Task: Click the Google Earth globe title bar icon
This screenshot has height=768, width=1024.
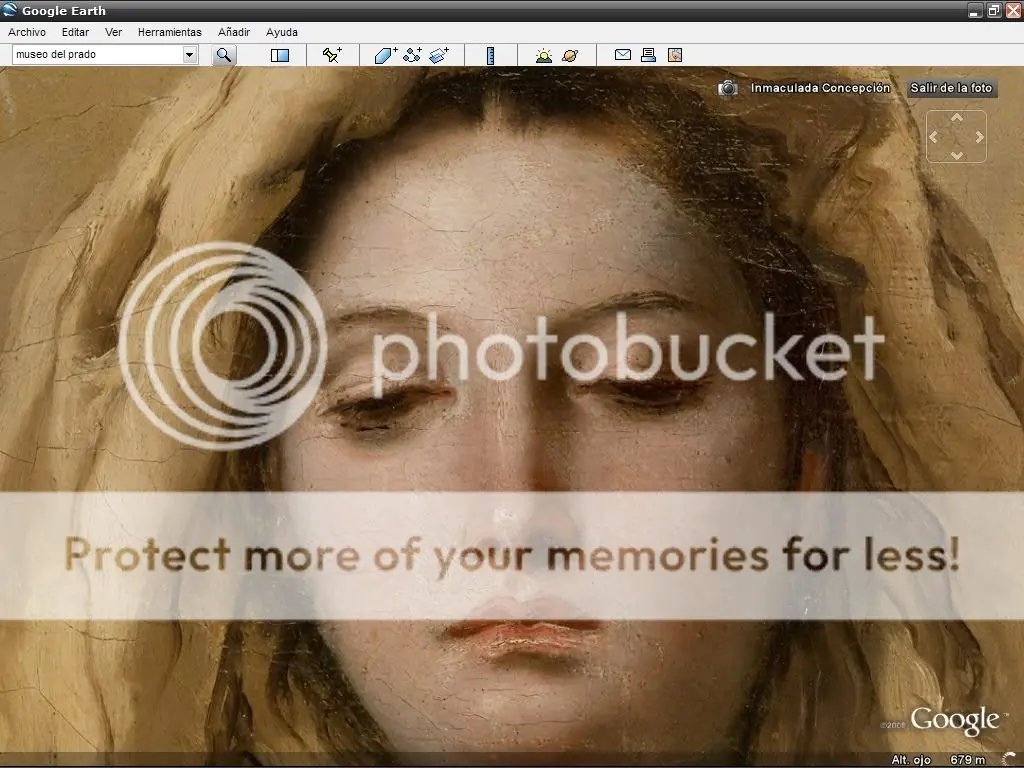Action: [x=9, y=10]
